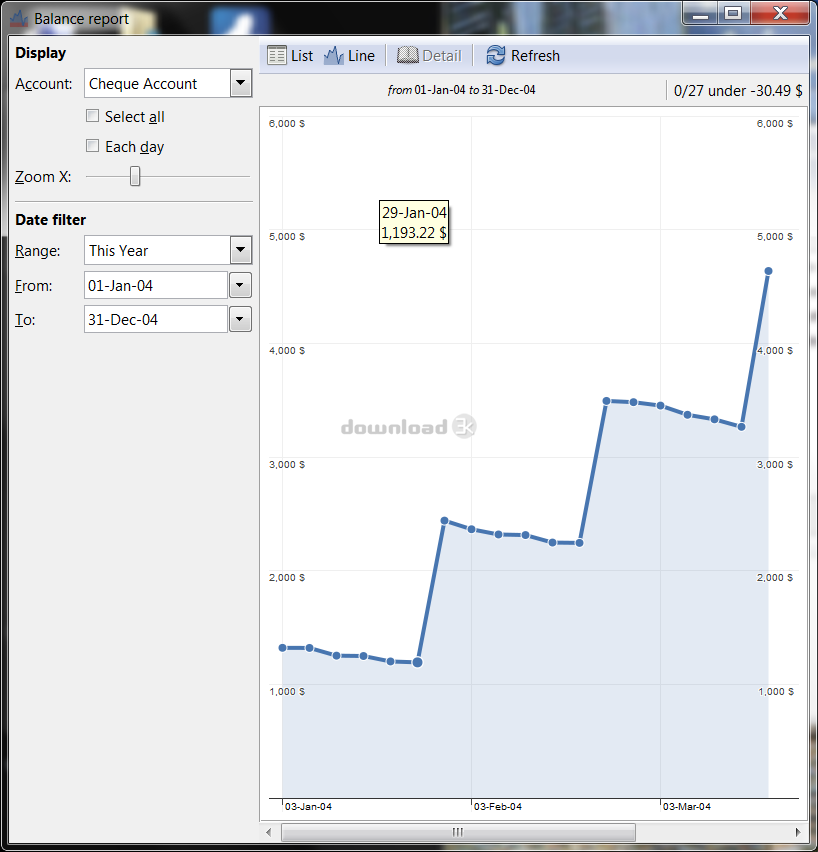Click the 'from 01-Jan-04 to 31-Dec-04' header text
Viewport: 818px width, 852px height.
(461, 90)
